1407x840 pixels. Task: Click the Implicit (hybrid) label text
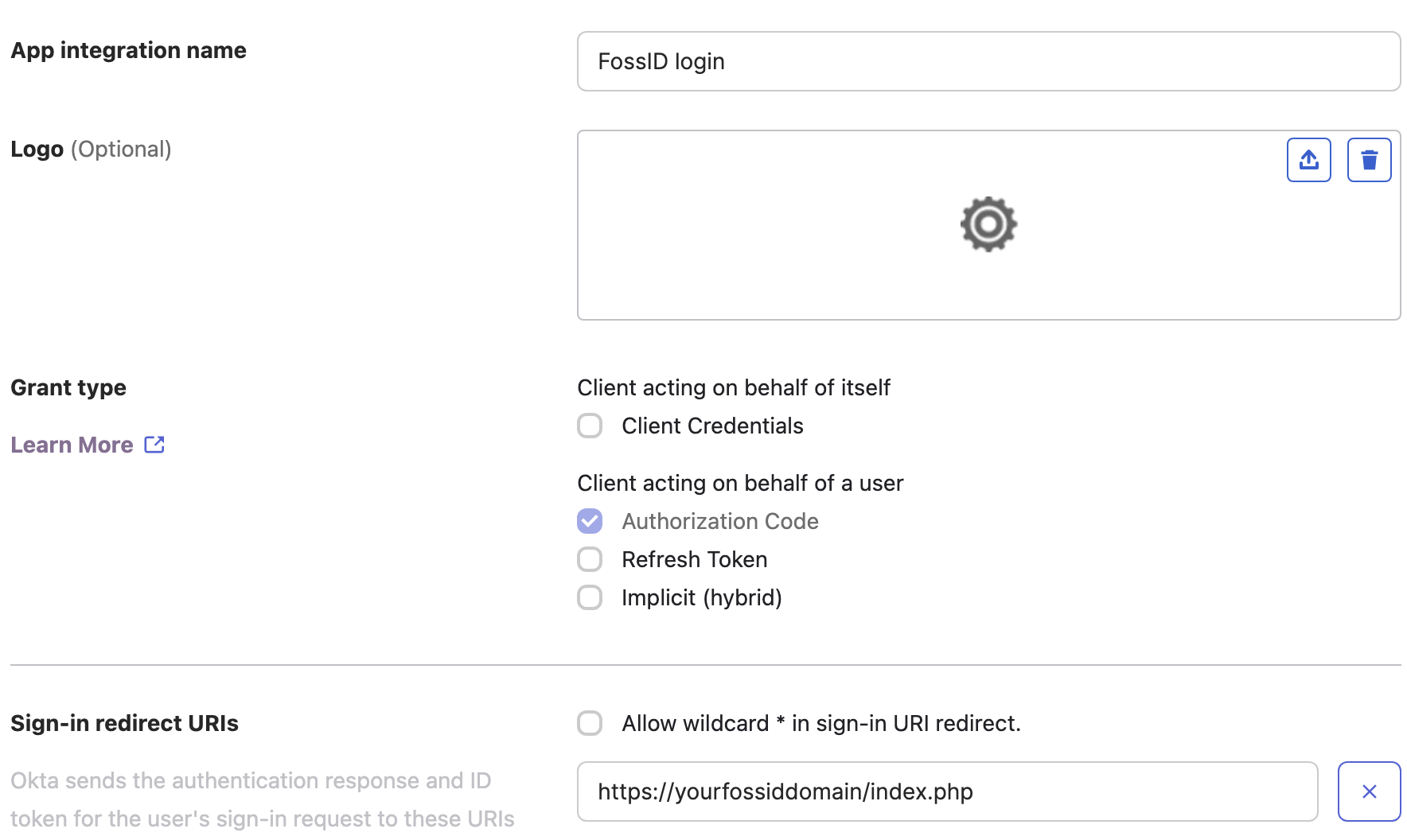tap(701, 597)
